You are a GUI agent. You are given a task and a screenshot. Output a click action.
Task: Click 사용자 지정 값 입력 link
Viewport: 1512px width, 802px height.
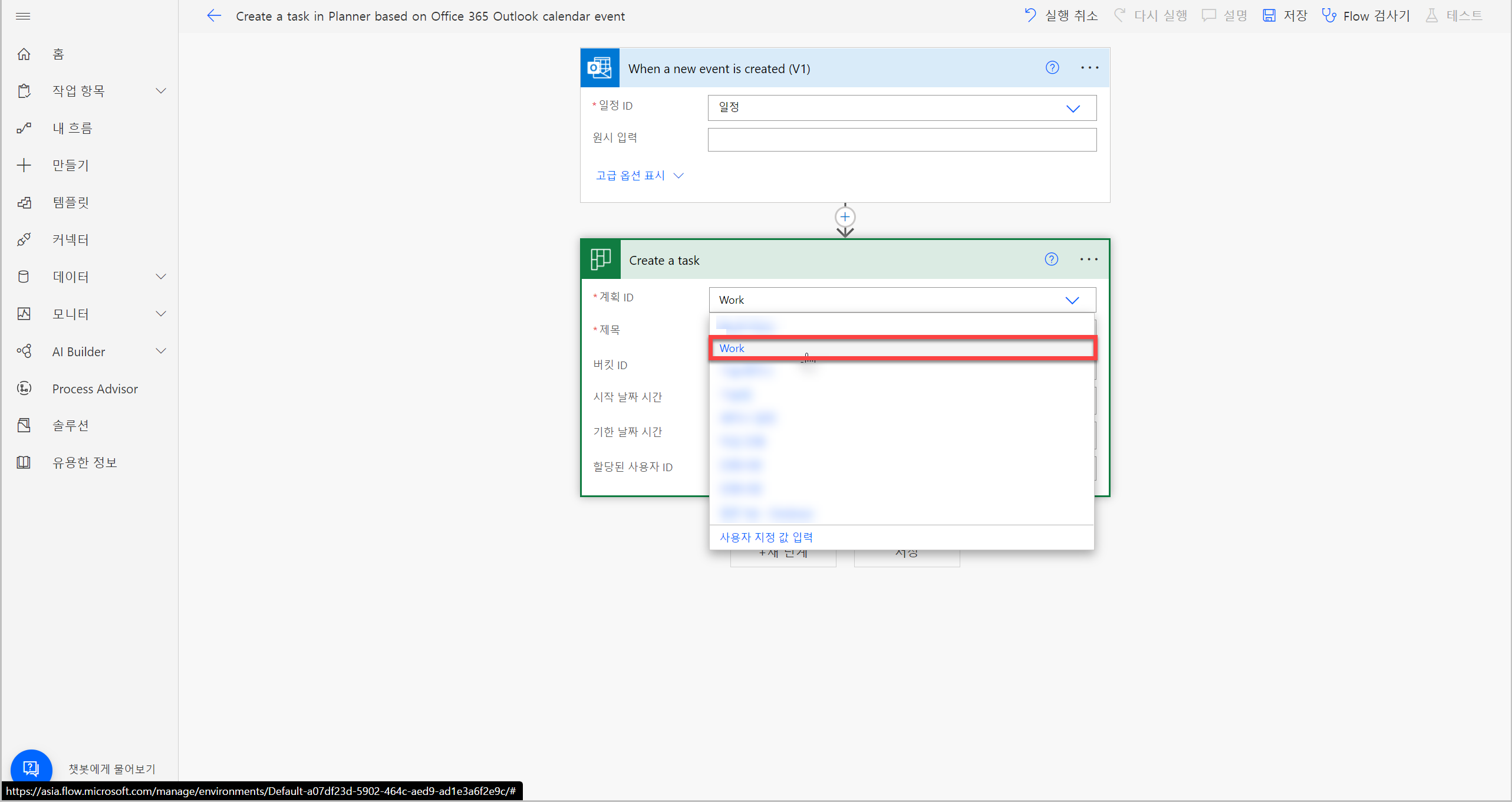click(x=766, y=537)
